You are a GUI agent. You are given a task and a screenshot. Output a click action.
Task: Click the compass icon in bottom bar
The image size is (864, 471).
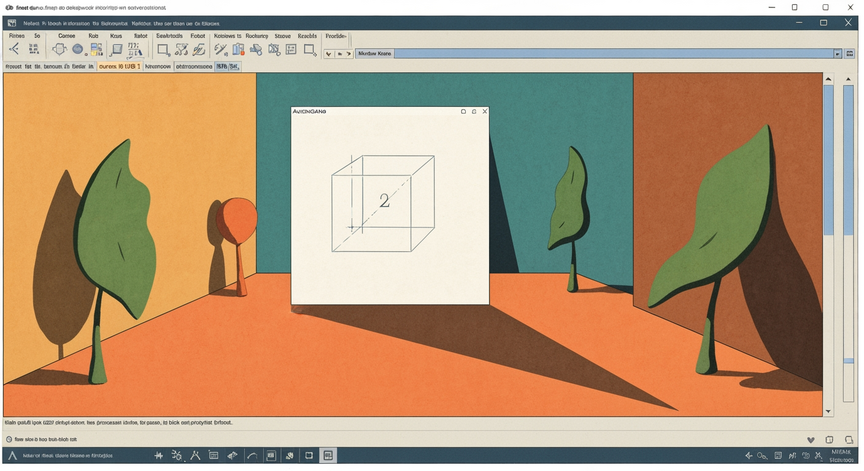point(195,456)
